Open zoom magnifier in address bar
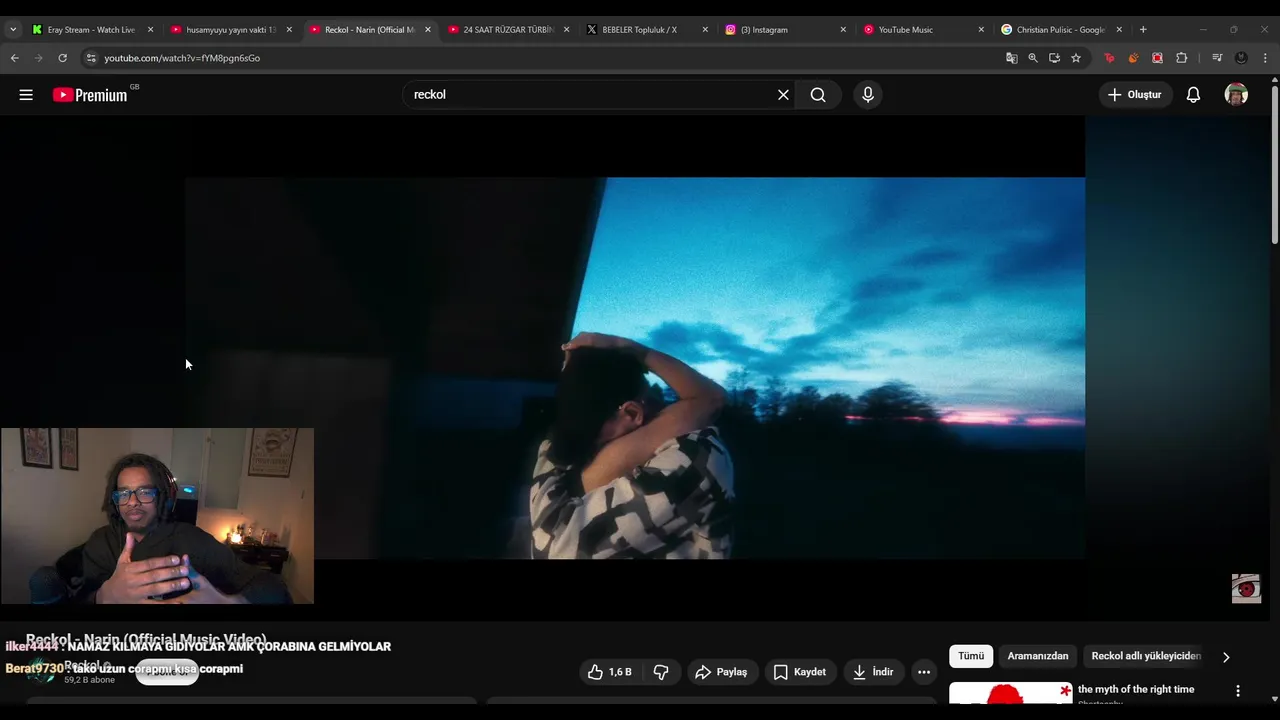This screenshot has width=1280, height=720. pyautogui.click(x=1033, y=58)
